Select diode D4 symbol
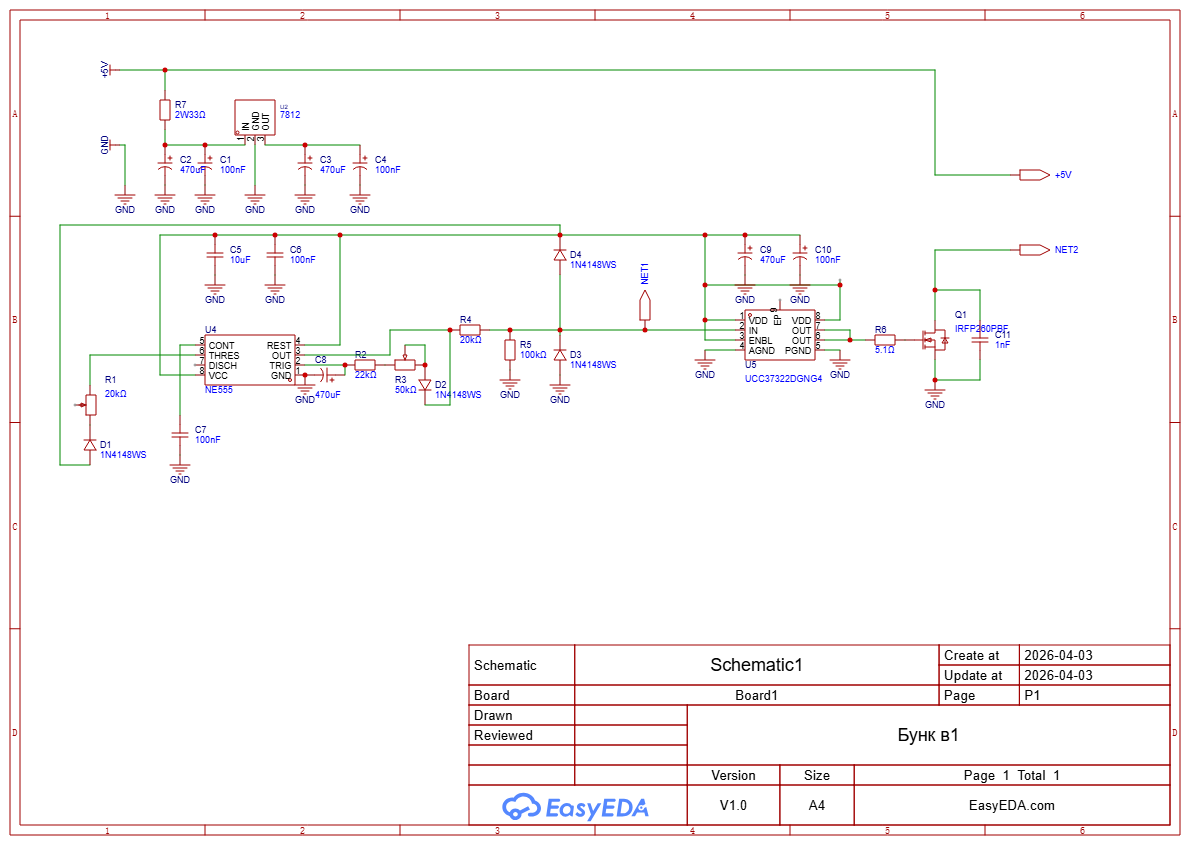1190x845 pixels. coord(560,256)
